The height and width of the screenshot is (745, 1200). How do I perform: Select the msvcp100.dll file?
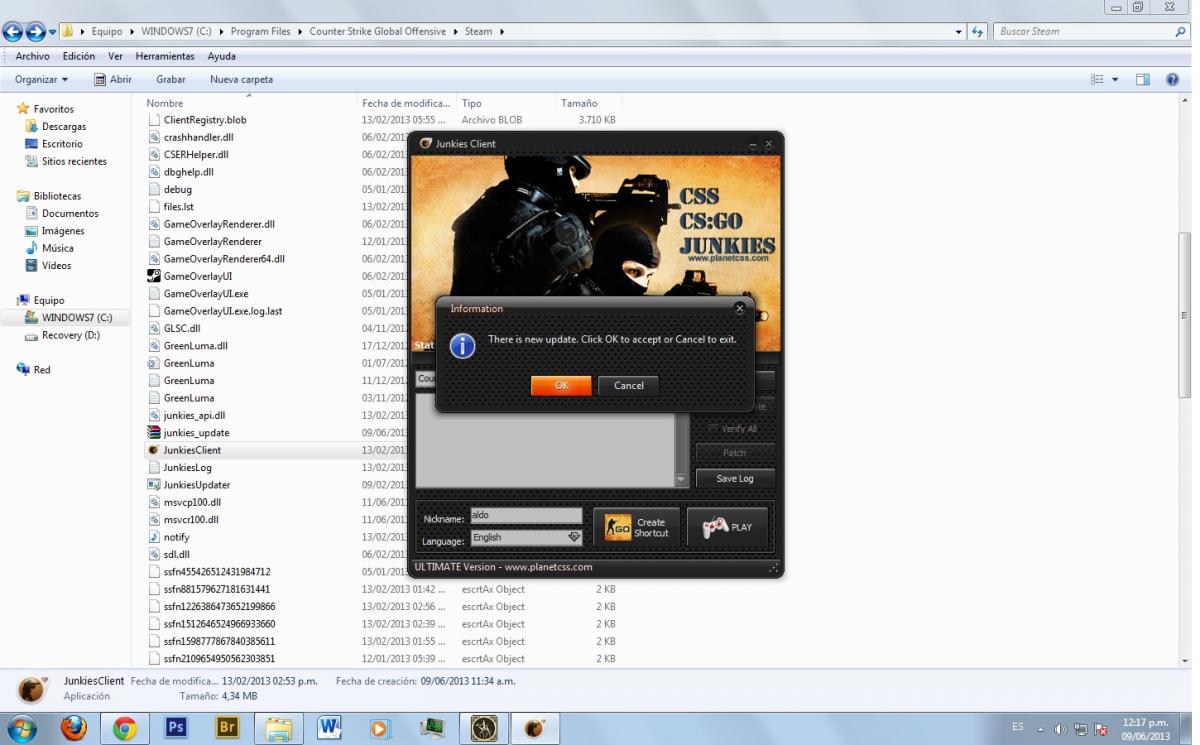[x=192, y=502]
